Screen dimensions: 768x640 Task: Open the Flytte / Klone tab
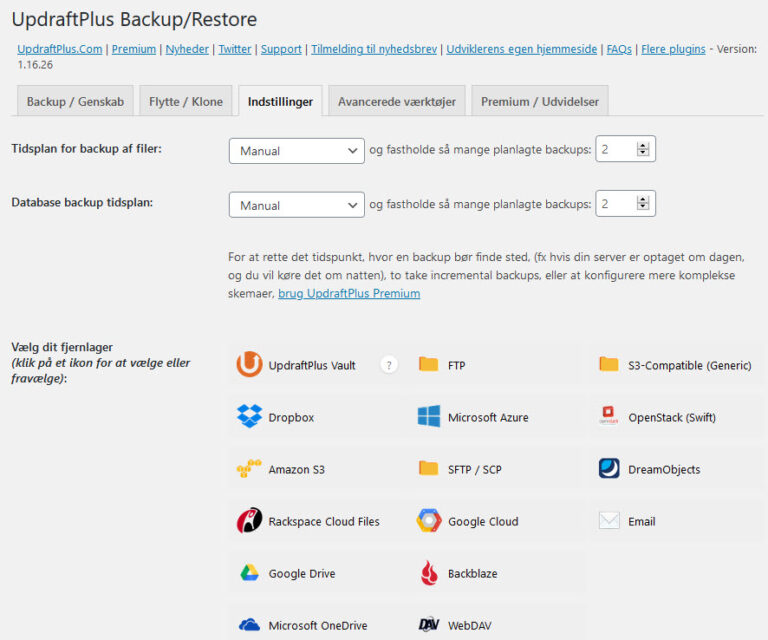[x=186, y=101]
